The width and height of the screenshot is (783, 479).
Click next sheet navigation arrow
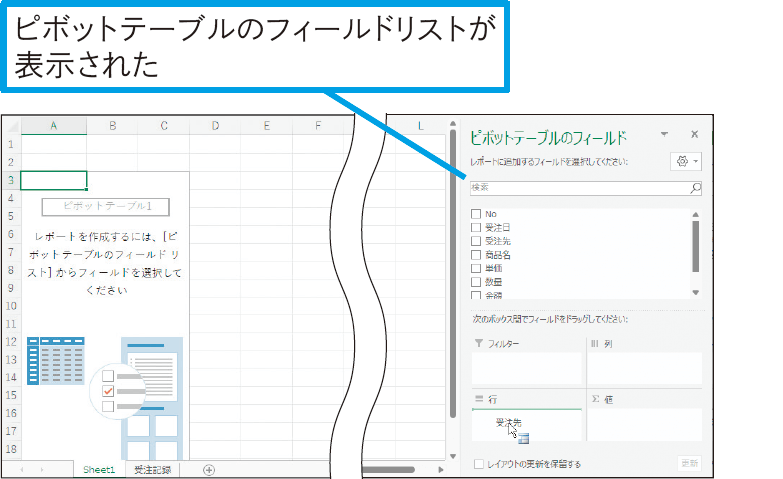[42, 470]
